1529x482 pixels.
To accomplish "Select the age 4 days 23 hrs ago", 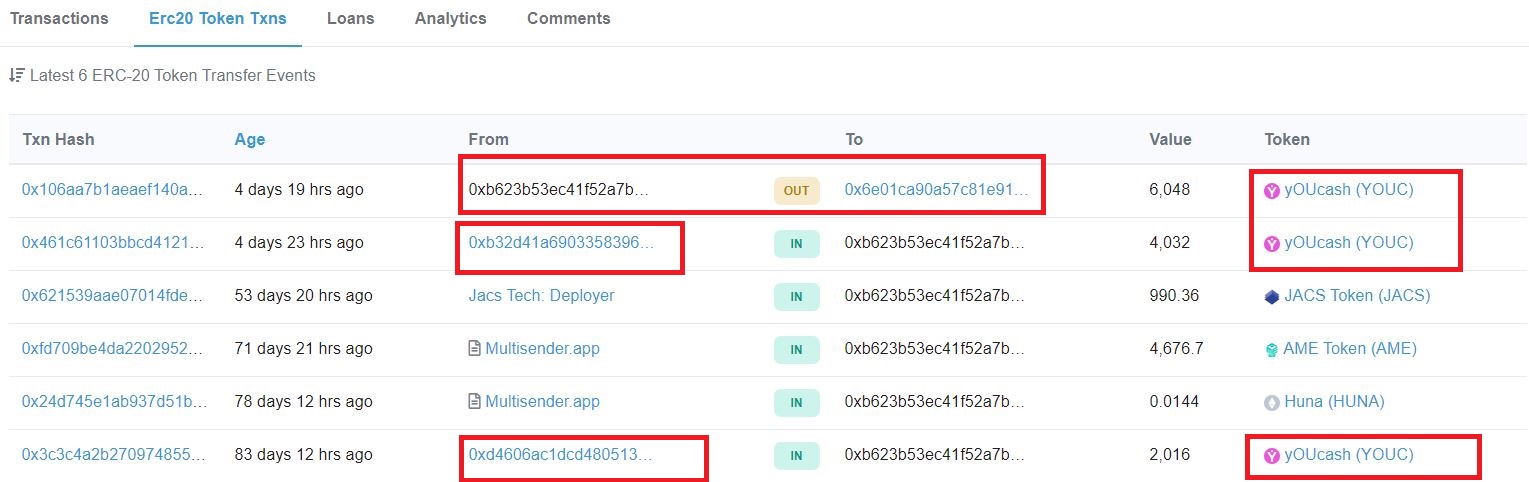I will click(x=299, y=242).
